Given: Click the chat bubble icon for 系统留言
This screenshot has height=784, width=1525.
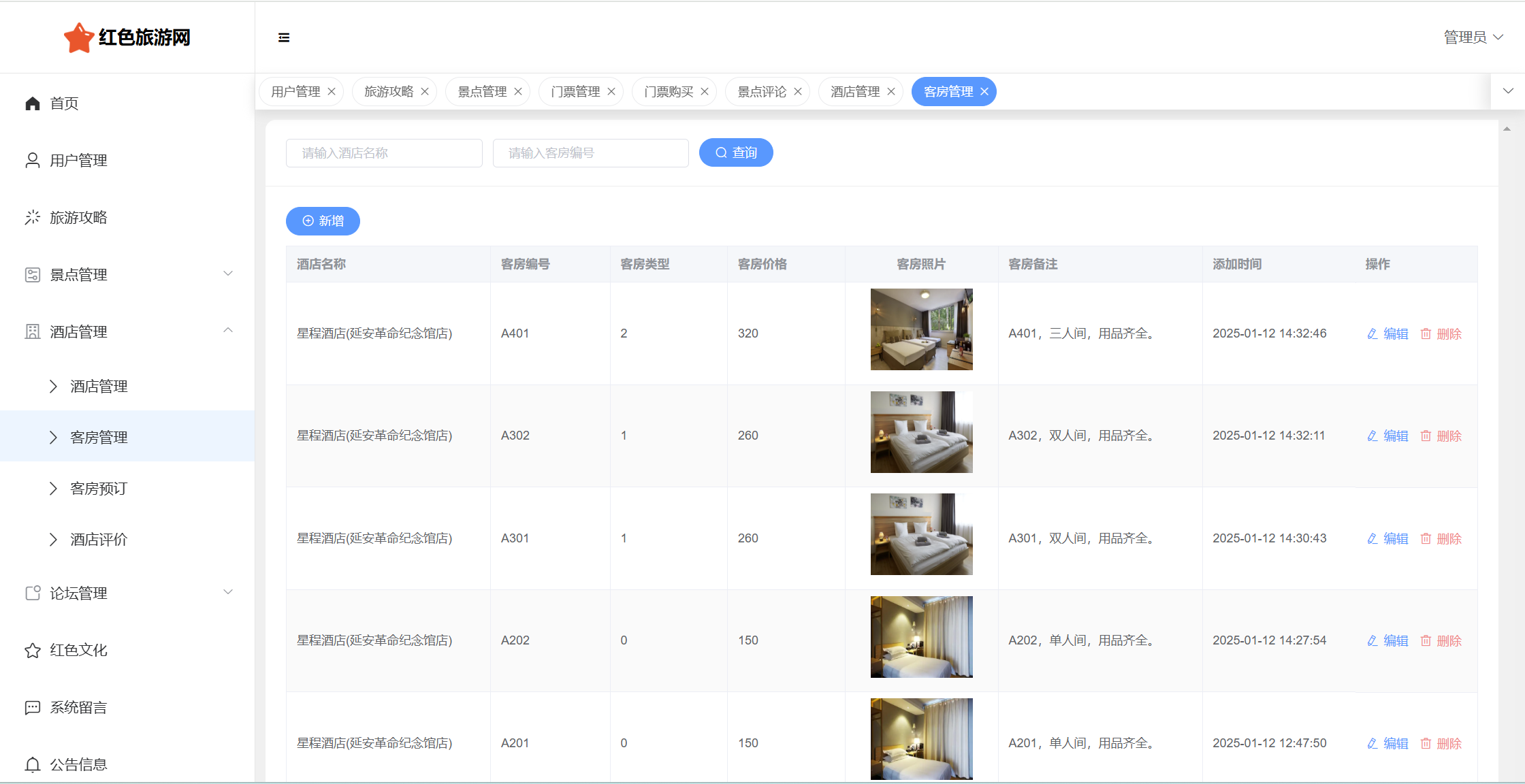Looking at the screenshot, I should point(32,708).
